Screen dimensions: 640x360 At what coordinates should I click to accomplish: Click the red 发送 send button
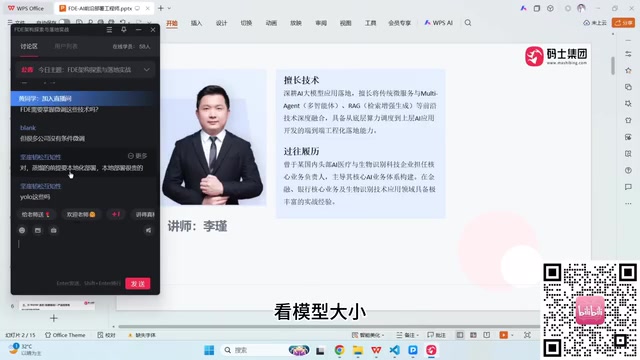click(138, 284)
